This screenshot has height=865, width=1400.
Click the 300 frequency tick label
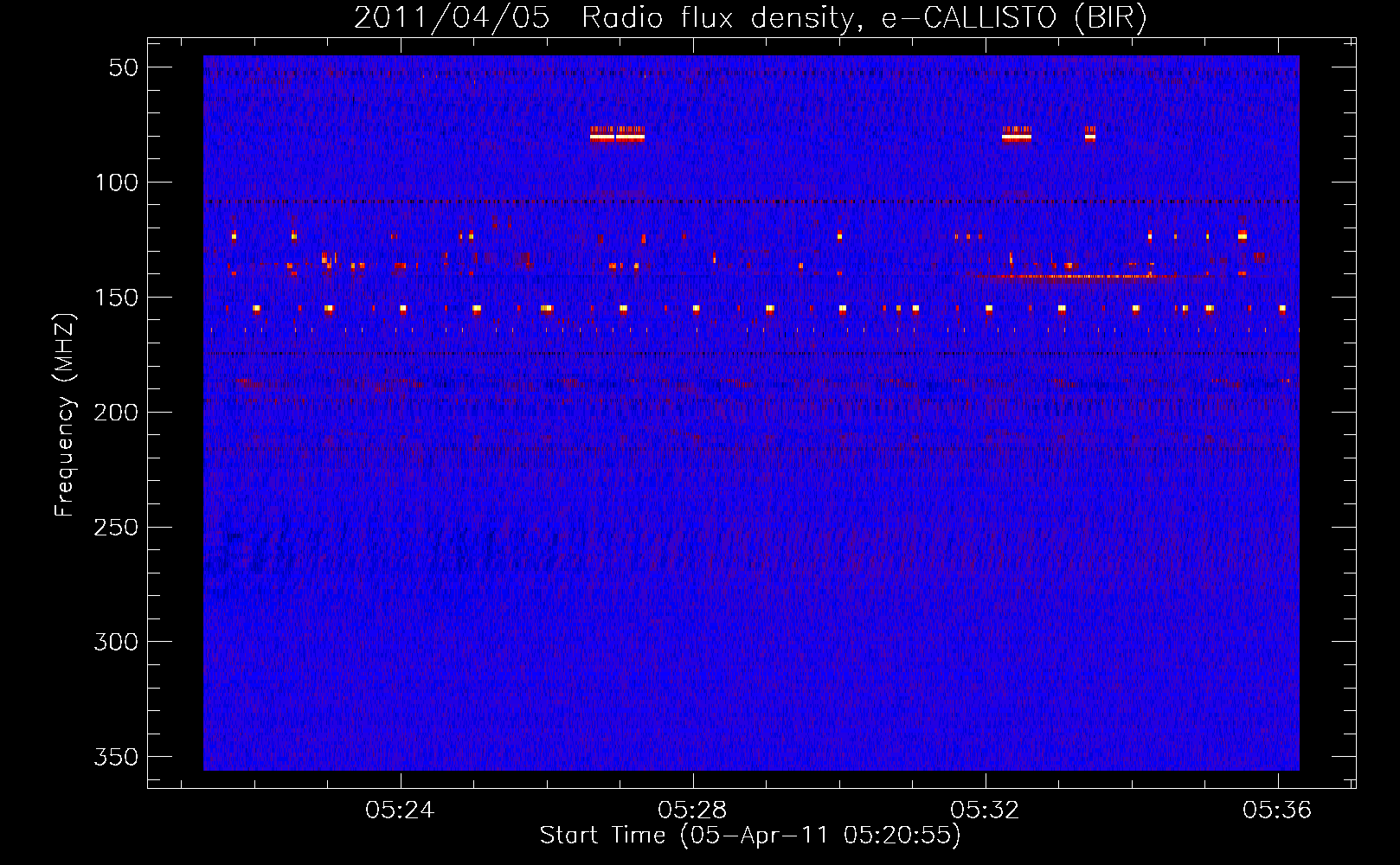(x=116, y=642)
